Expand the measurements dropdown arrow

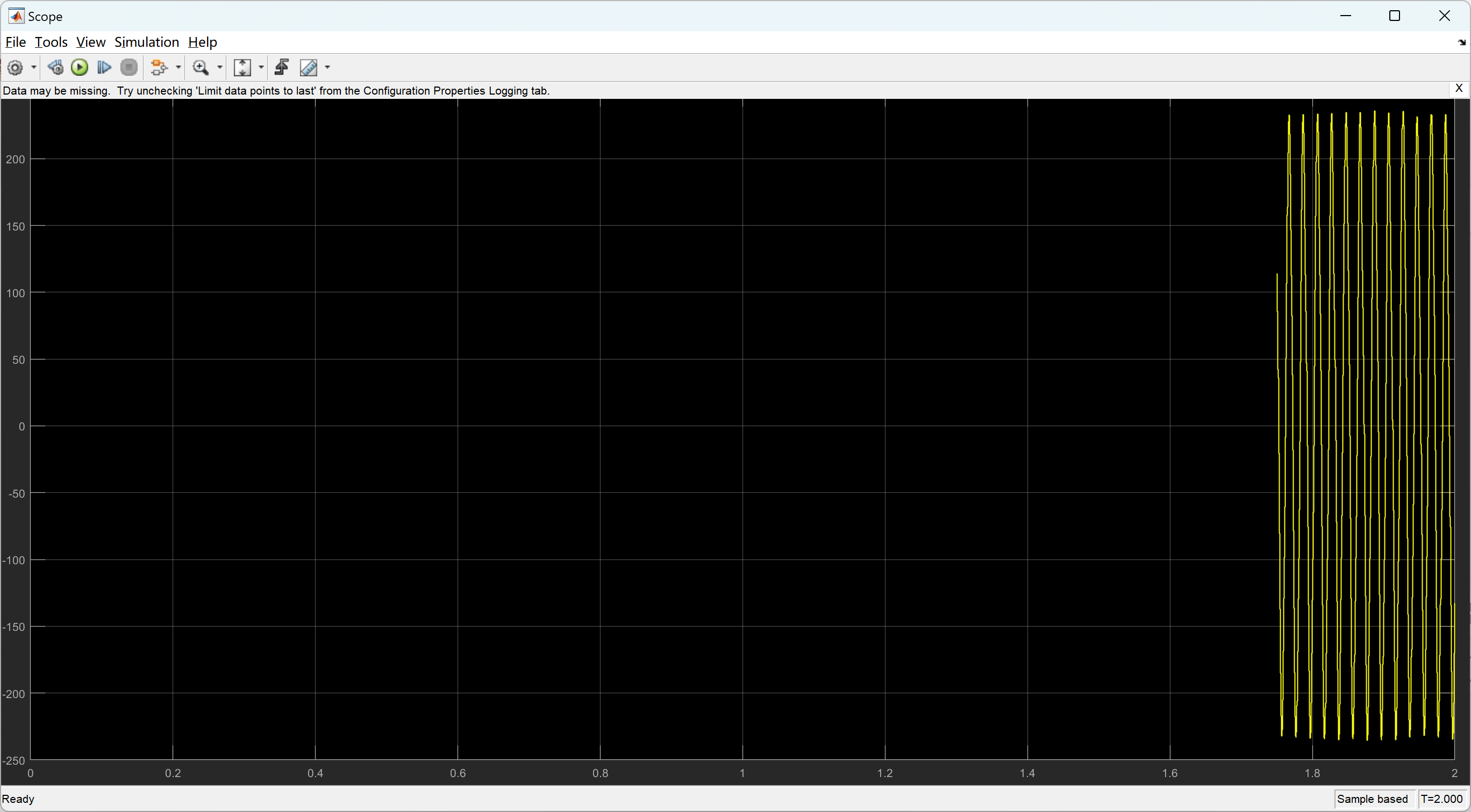click(327, 68)
